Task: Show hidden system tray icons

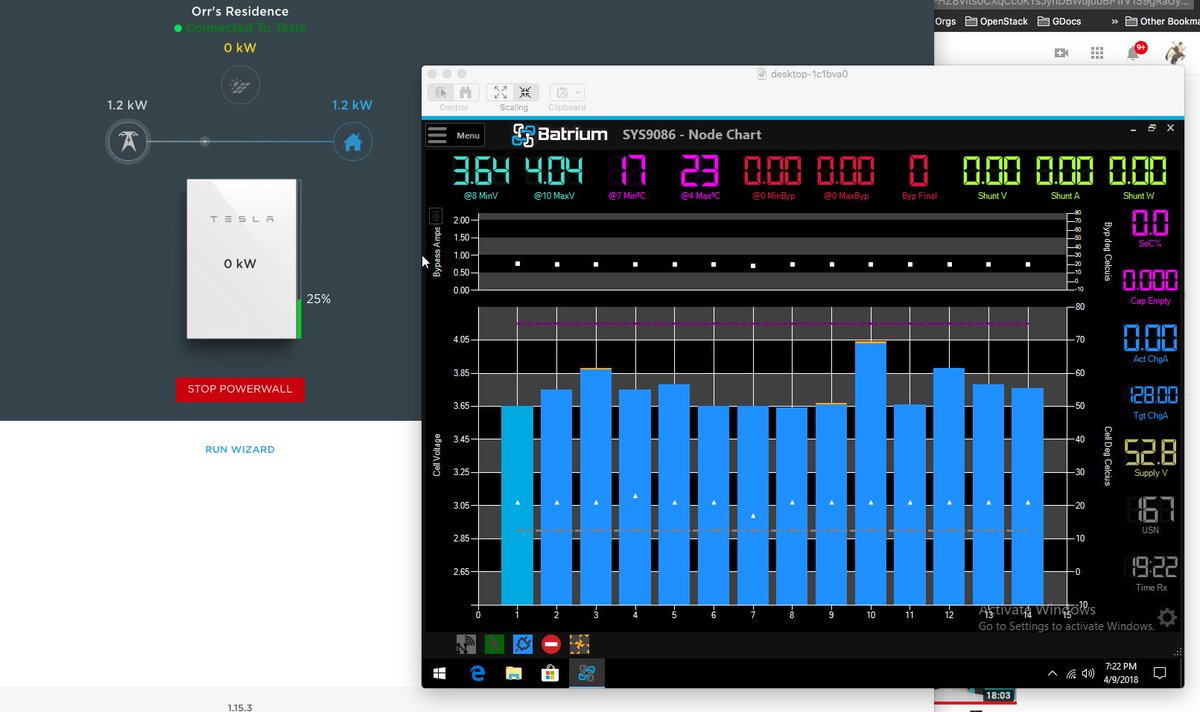Action: [x=1052, y=674]
